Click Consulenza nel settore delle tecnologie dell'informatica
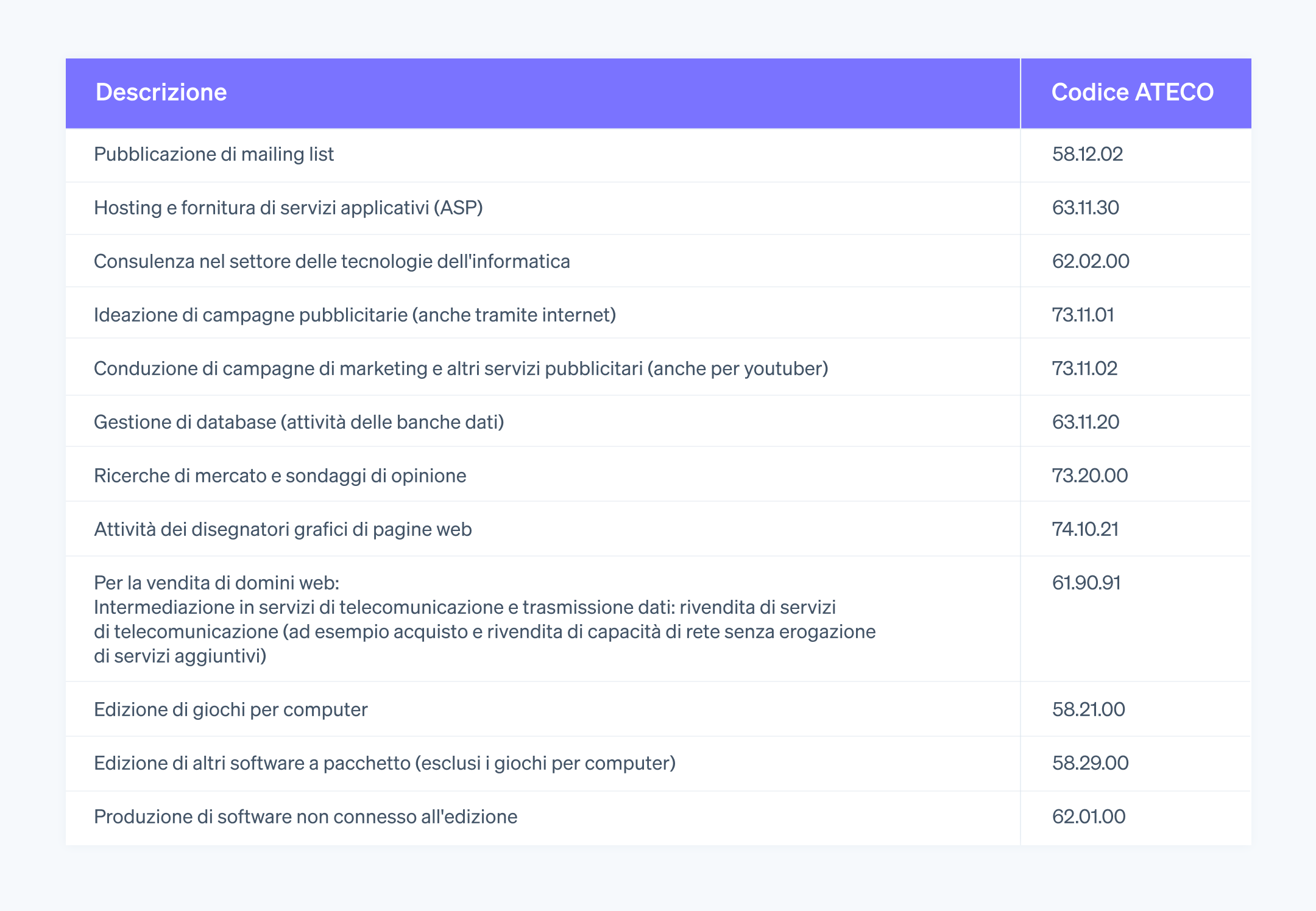 coord(331,261)
